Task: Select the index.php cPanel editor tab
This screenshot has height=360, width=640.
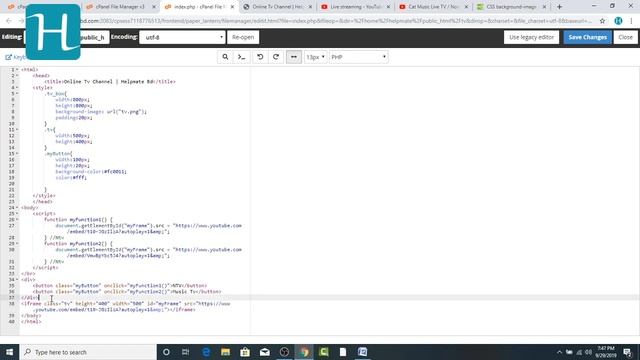Action: (x=199, y=7)
